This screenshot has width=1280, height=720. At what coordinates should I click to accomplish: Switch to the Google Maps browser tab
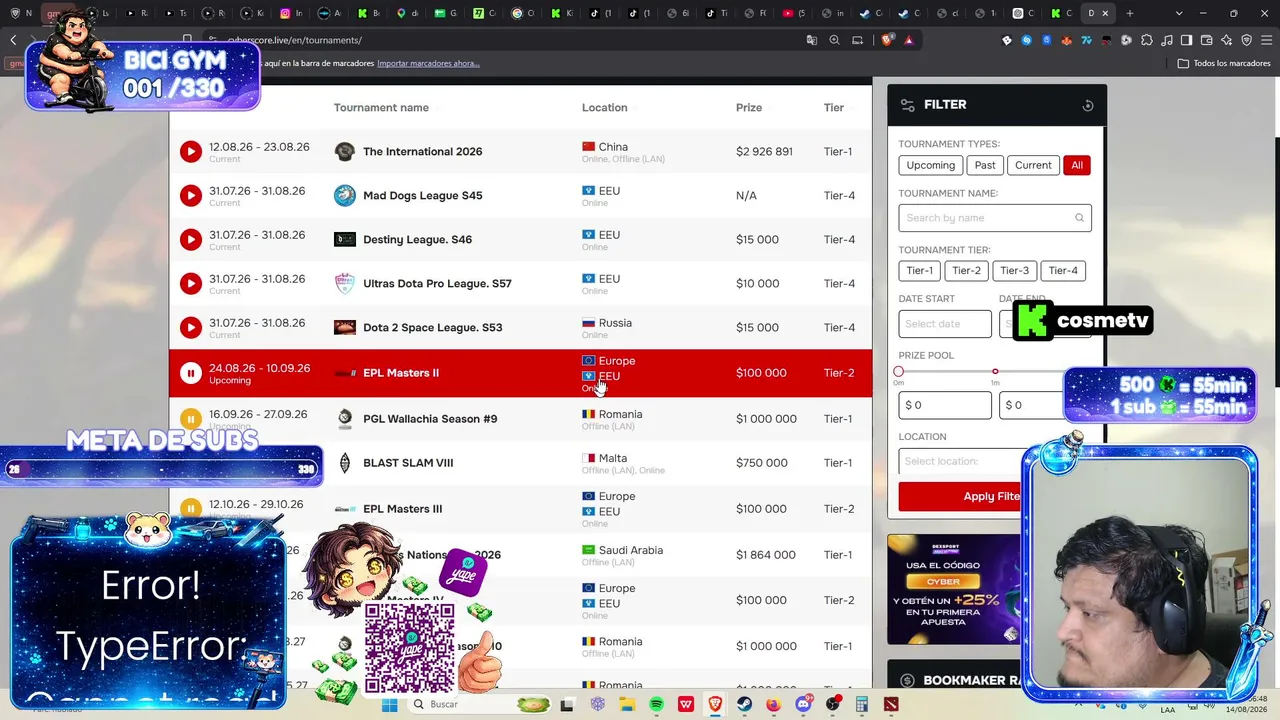click(407, 13)
